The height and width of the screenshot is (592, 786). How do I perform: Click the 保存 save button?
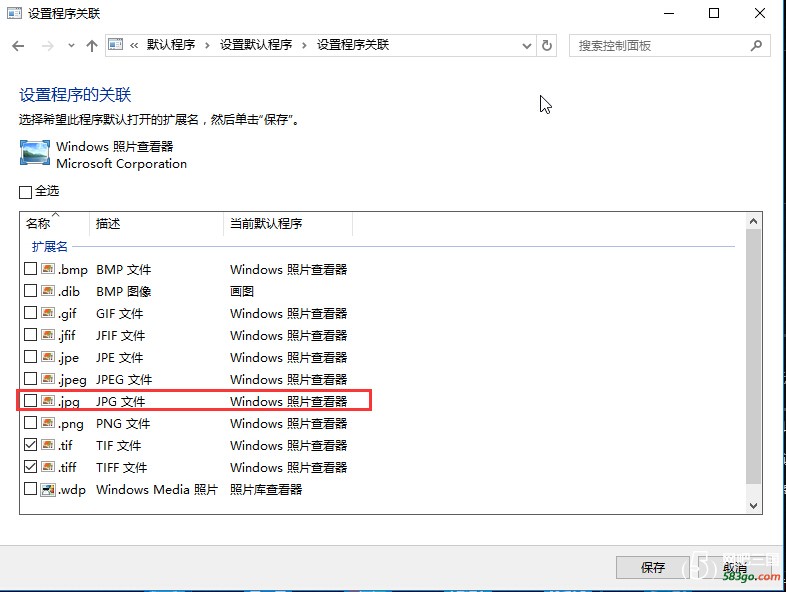point(653,568)
